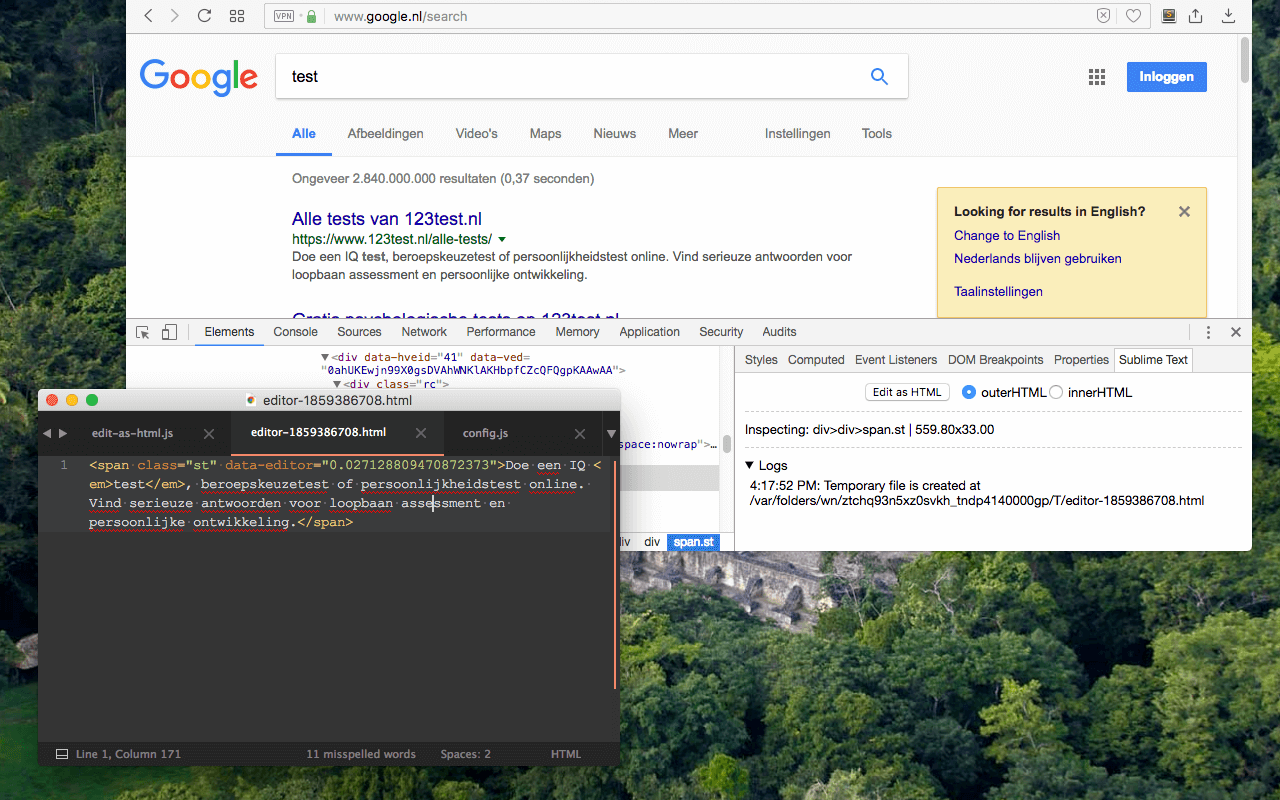
Task: Switch to the Afbeeldingen tab
Action: [x=385, y=134]
